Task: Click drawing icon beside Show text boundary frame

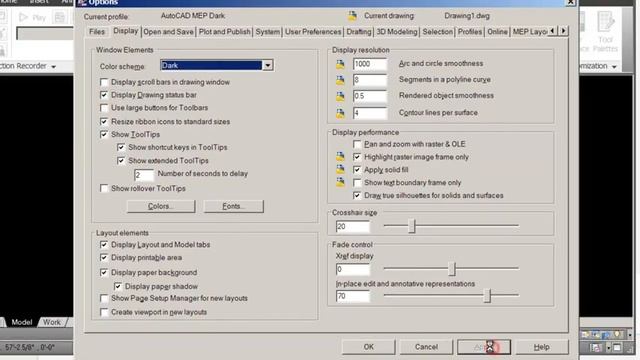Action: [340, 182]
